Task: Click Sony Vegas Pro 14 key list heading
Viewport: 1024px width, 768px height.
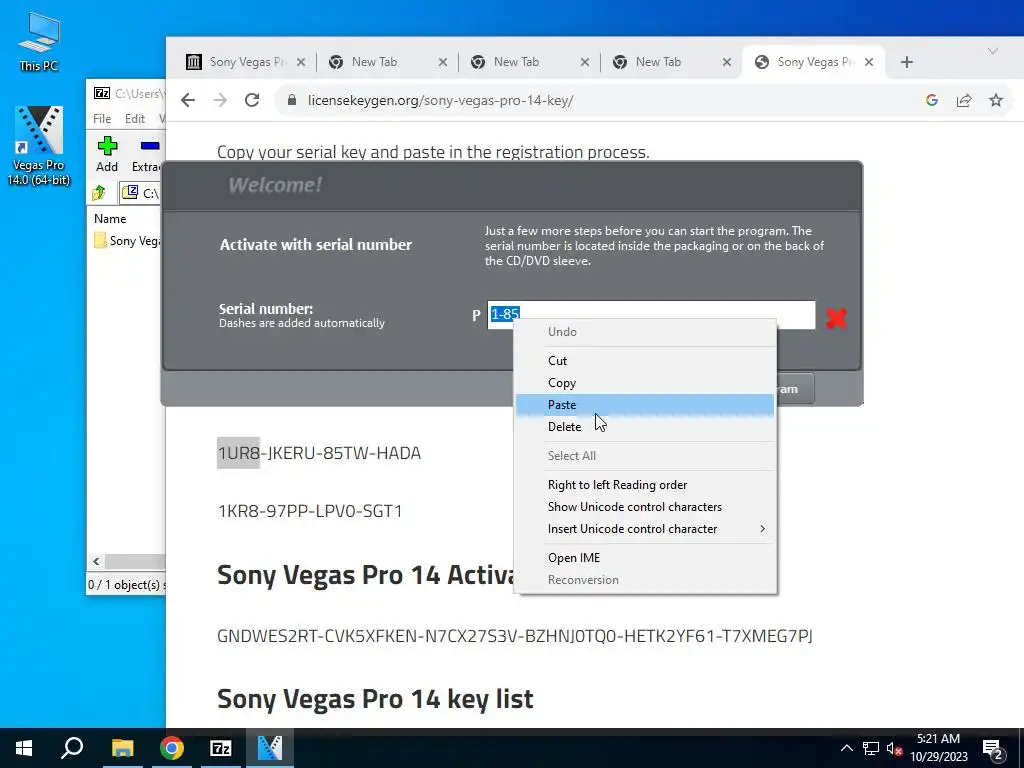Action: click(x=375, y=699)
